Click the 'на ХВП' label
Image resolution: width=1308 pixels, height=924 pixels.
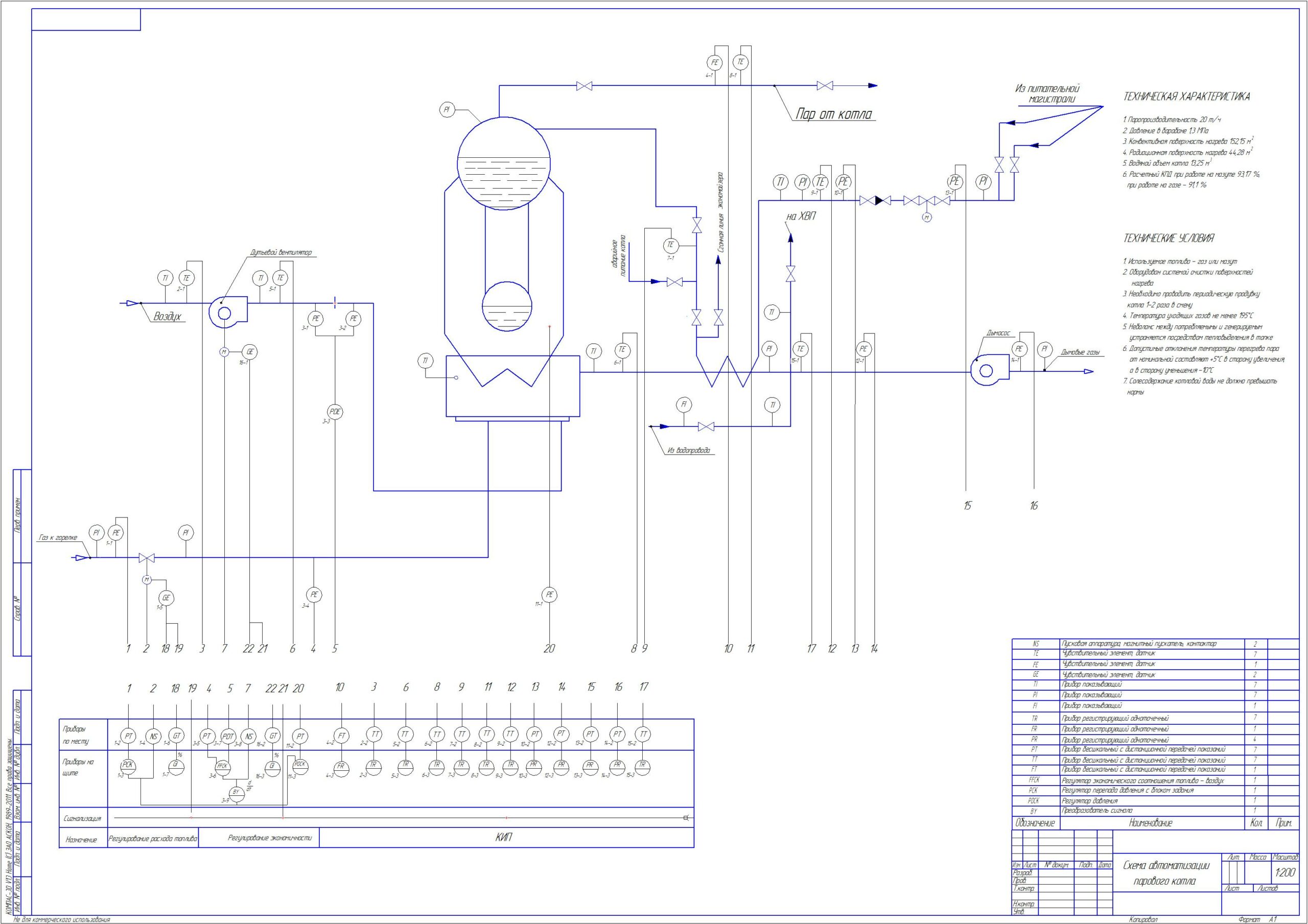tap(801, 217)
